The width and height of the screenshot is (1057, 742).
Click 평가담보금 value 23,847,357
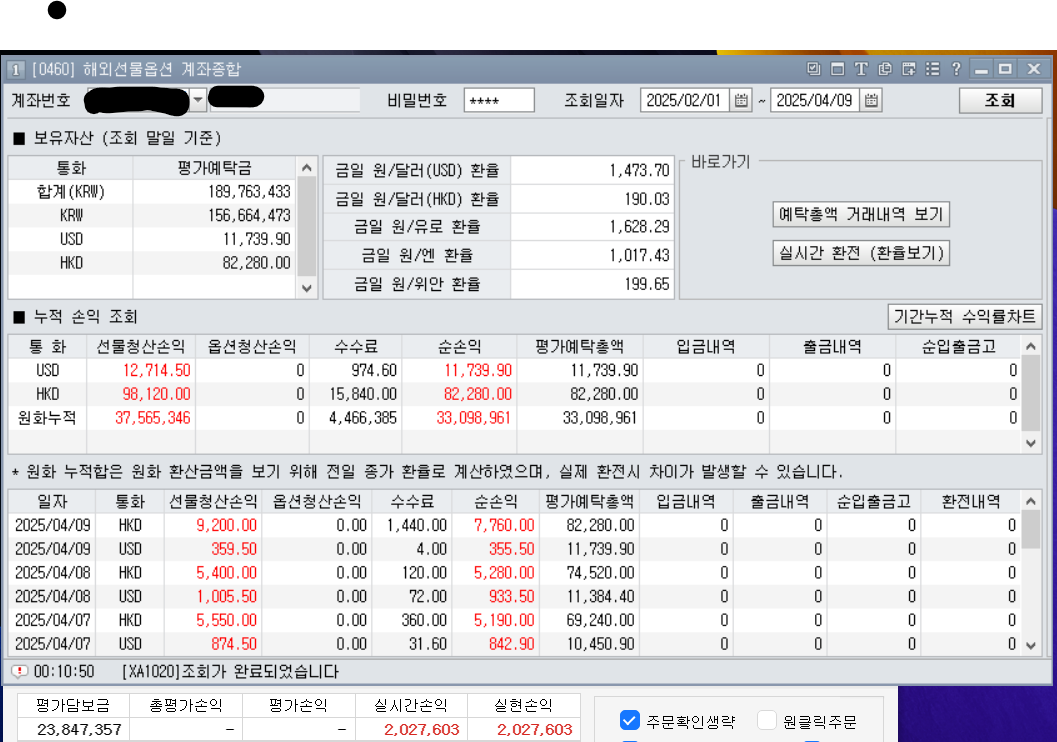coord(79,729)
